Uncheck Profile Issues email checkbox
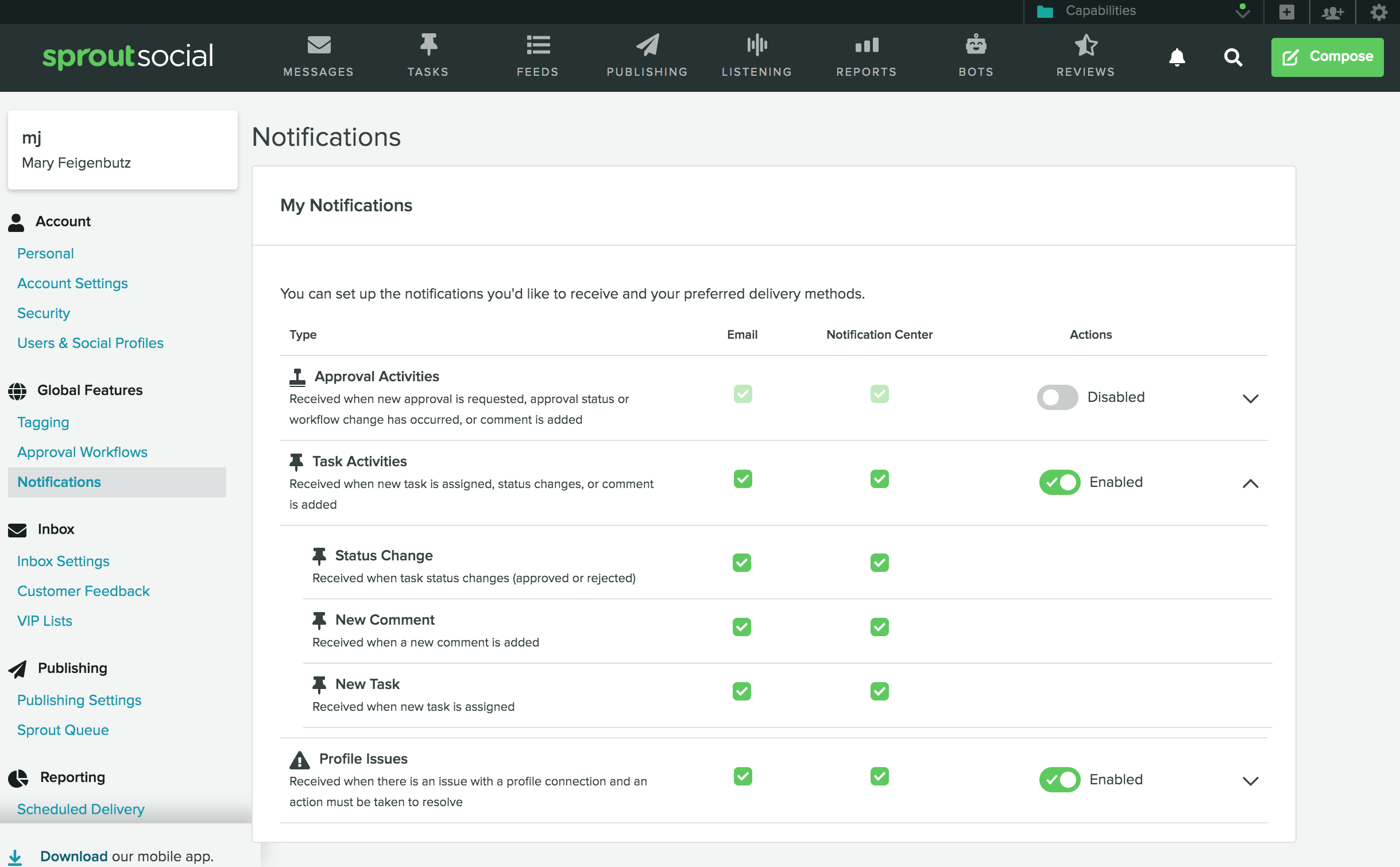The image size is (1400, 867). (x=743, y=776)
